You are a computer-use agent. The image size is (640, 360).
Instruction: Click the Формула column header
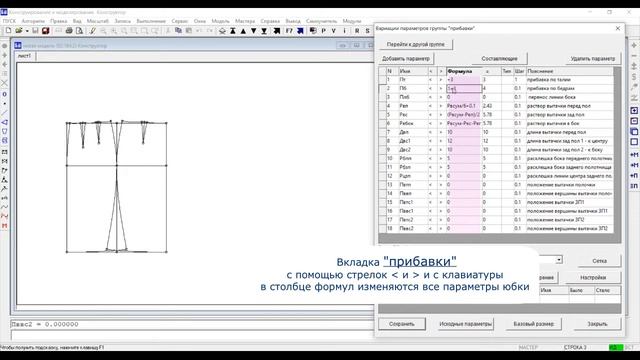[x=464, y=71]
